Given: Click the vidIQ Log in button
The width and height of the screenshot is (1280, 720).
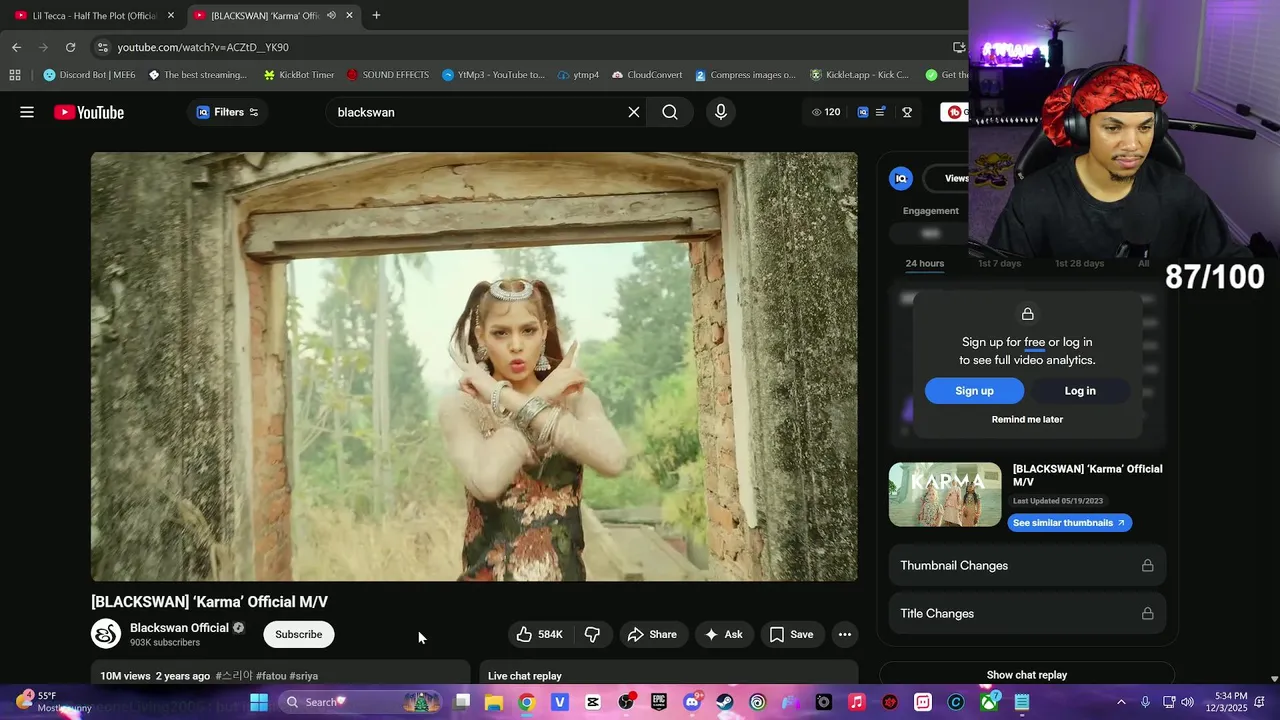Looking at the screenshot, I should pos(1080,391).
